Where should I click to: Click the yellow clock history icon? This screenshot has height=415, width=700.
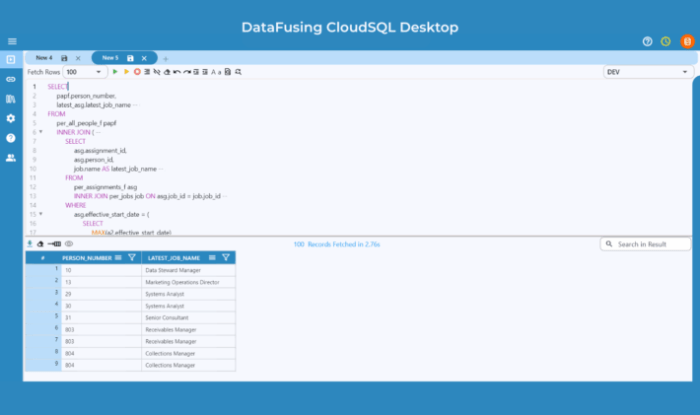(x=666, y=42)
